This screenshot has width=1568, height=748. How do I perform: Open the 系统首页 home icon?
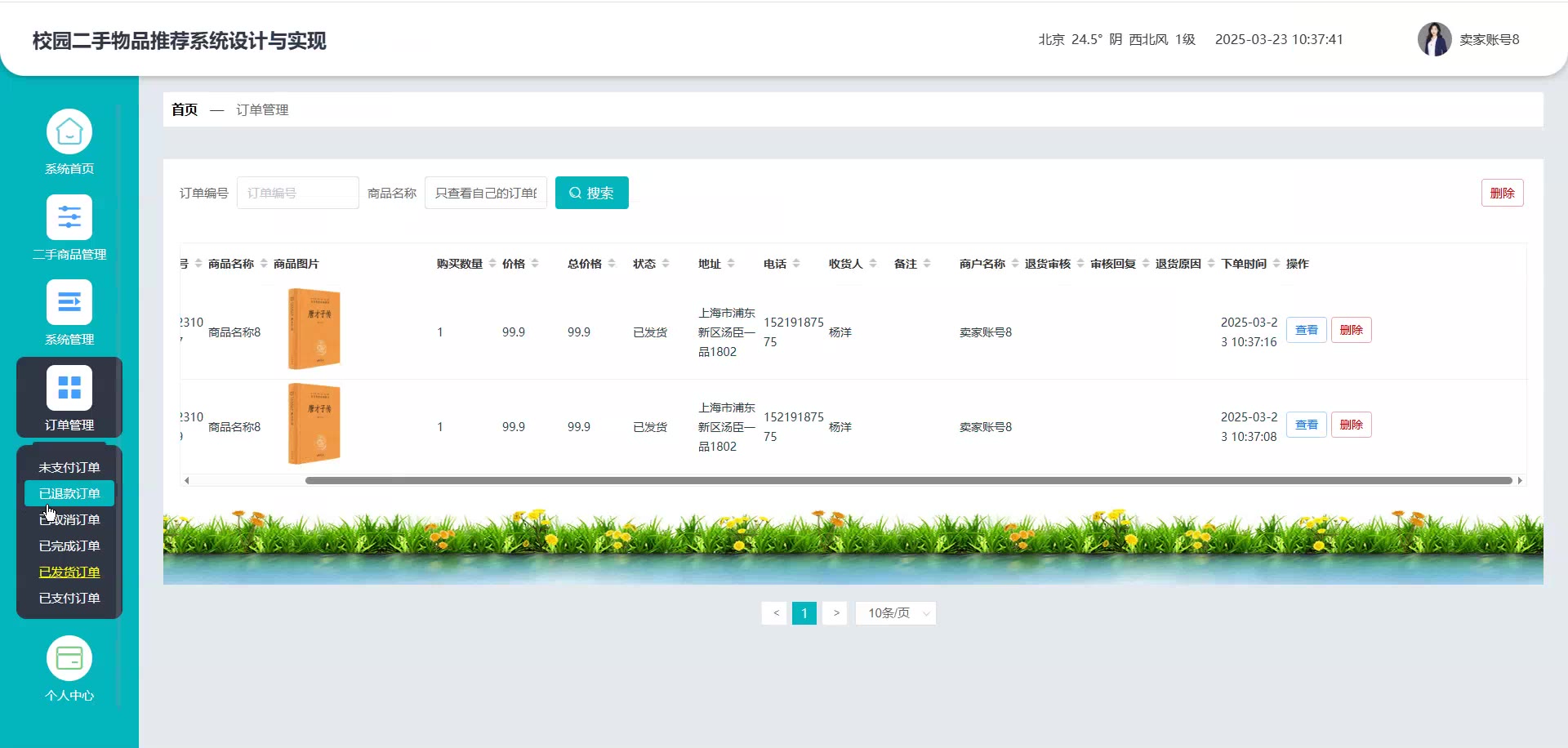[69, 132]
